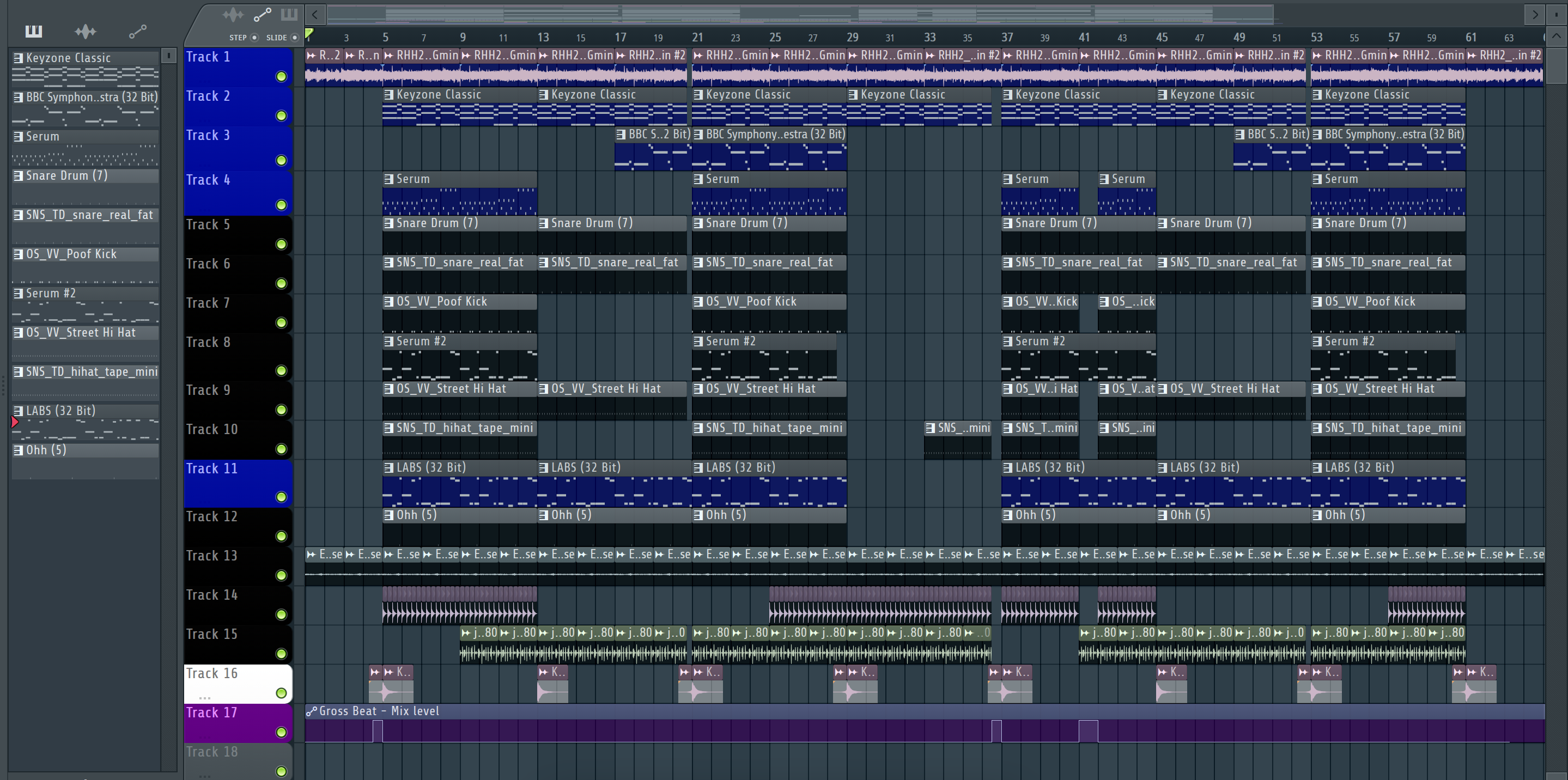Click the audio clip focus icon above Track 1
The image size is (1568, 780).
pos(233,15)
